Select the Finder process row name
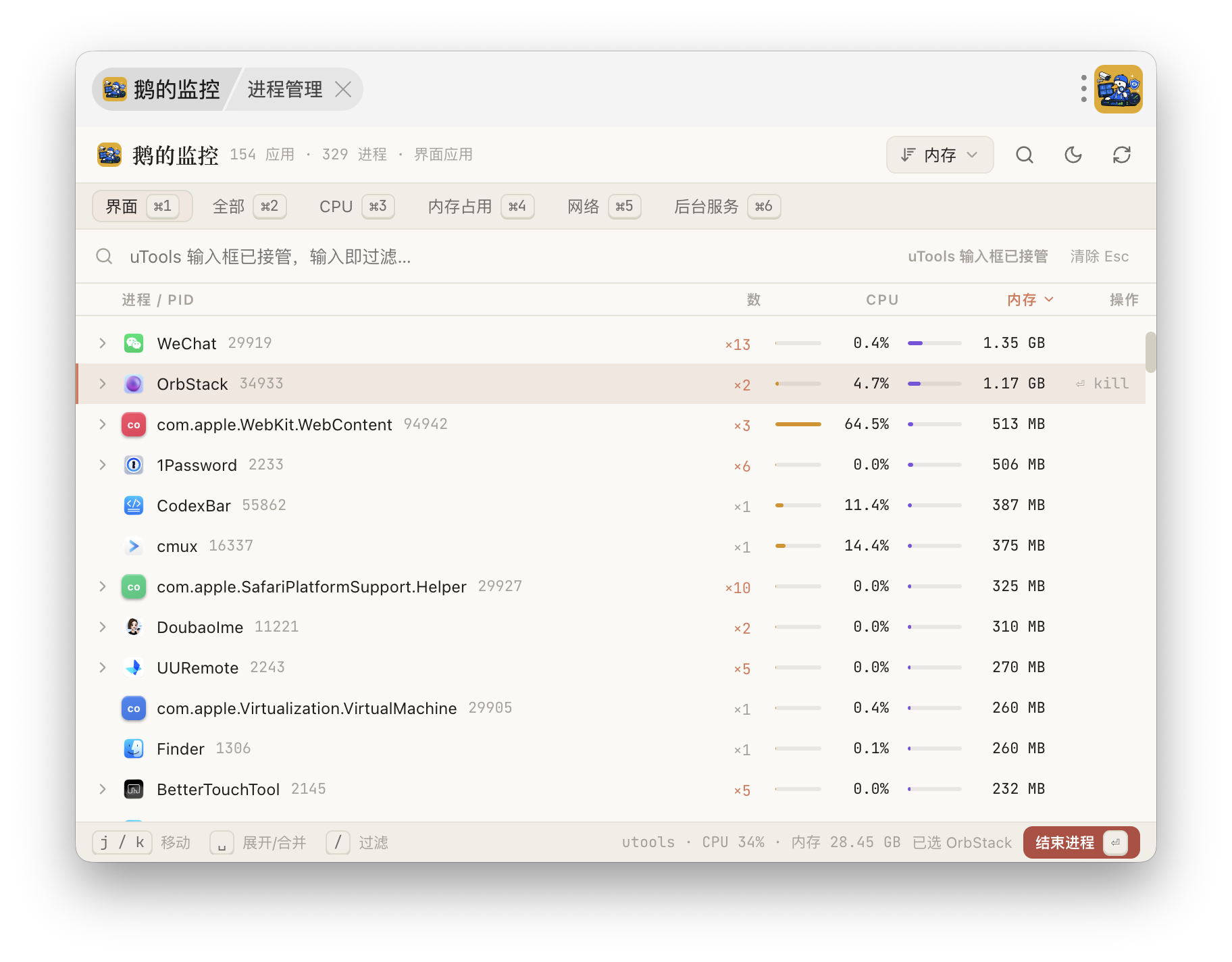1232x962 pixels. click(x=180, y=749)
